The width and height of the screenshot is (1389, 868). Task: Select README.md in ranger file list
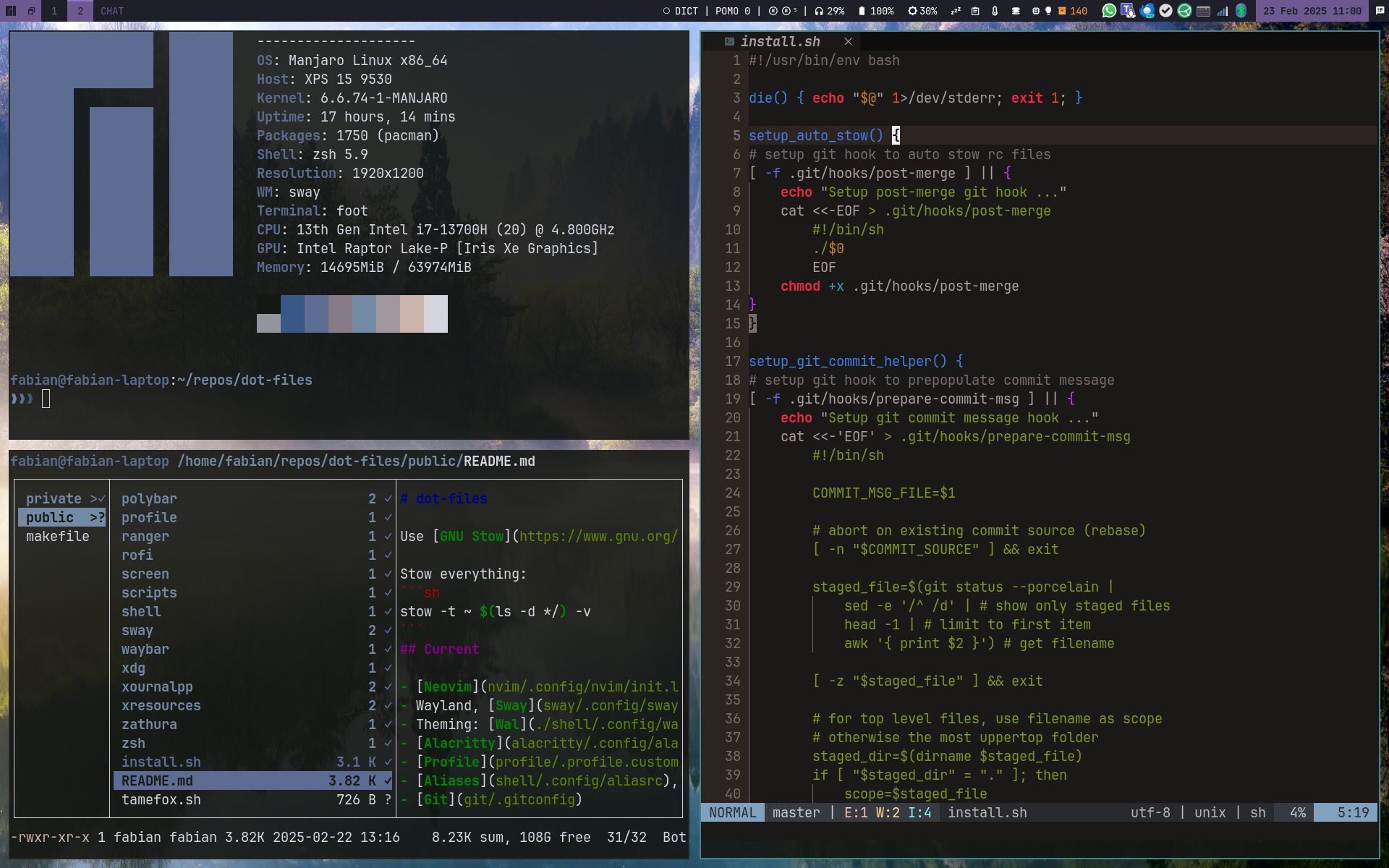(x=253, y=780)
